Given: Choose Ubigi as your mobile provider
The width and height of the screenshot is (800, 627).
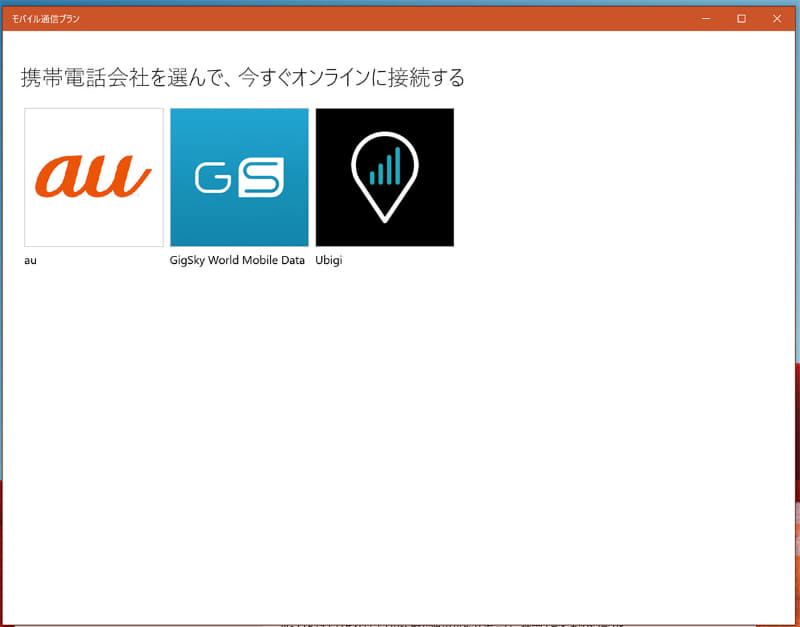Looking at the screenshot, I should [384, 177].
